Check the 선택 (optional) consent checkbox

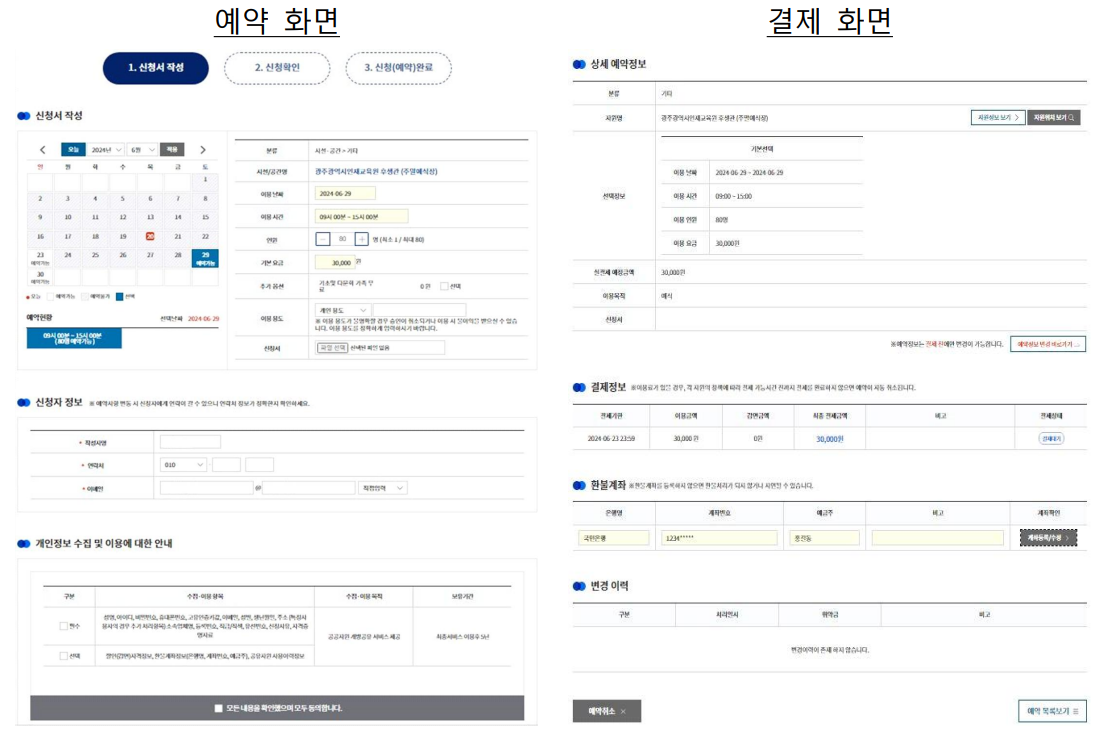64,656
